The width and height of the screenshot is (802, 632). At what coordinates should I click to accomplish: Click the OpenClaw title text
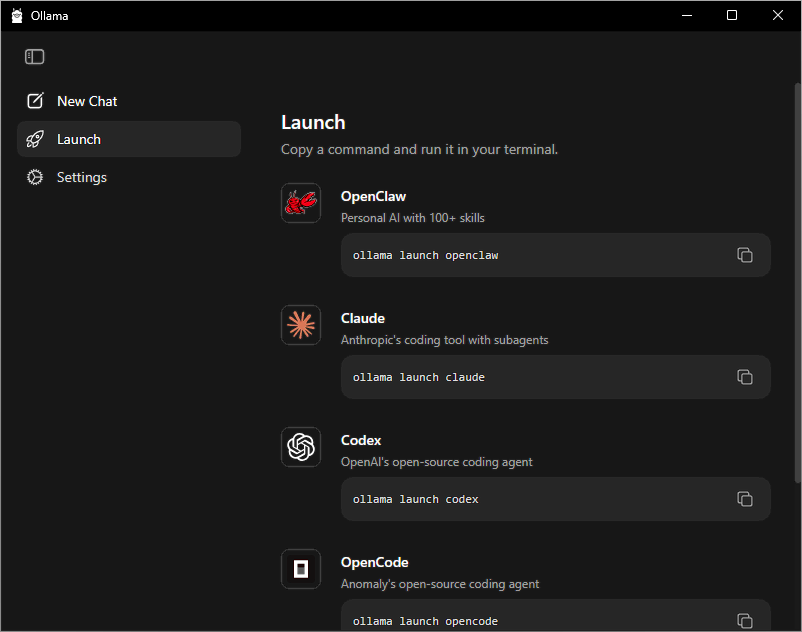tap(373, 196)
